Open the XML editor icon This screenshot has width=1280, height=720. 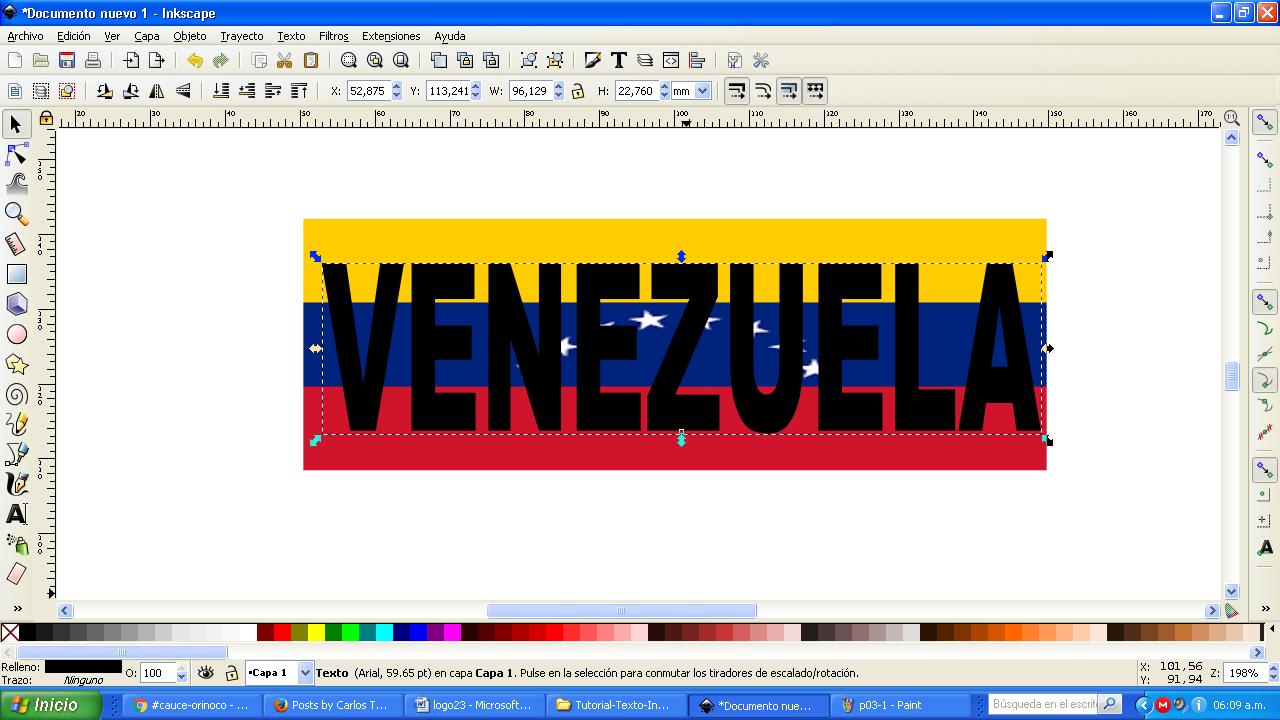point(671,61)
